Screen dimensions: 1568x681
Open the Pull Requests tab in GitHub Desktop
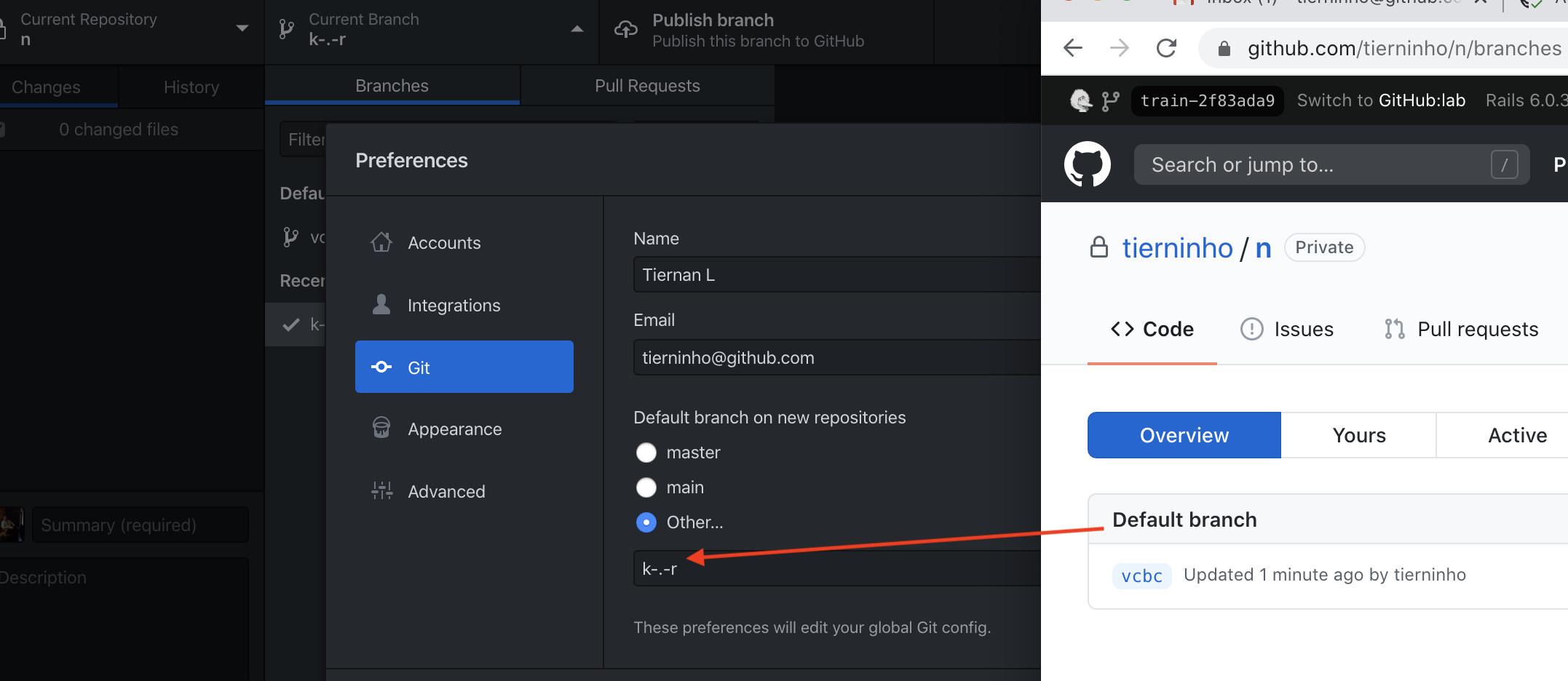[x=647, y=86]
